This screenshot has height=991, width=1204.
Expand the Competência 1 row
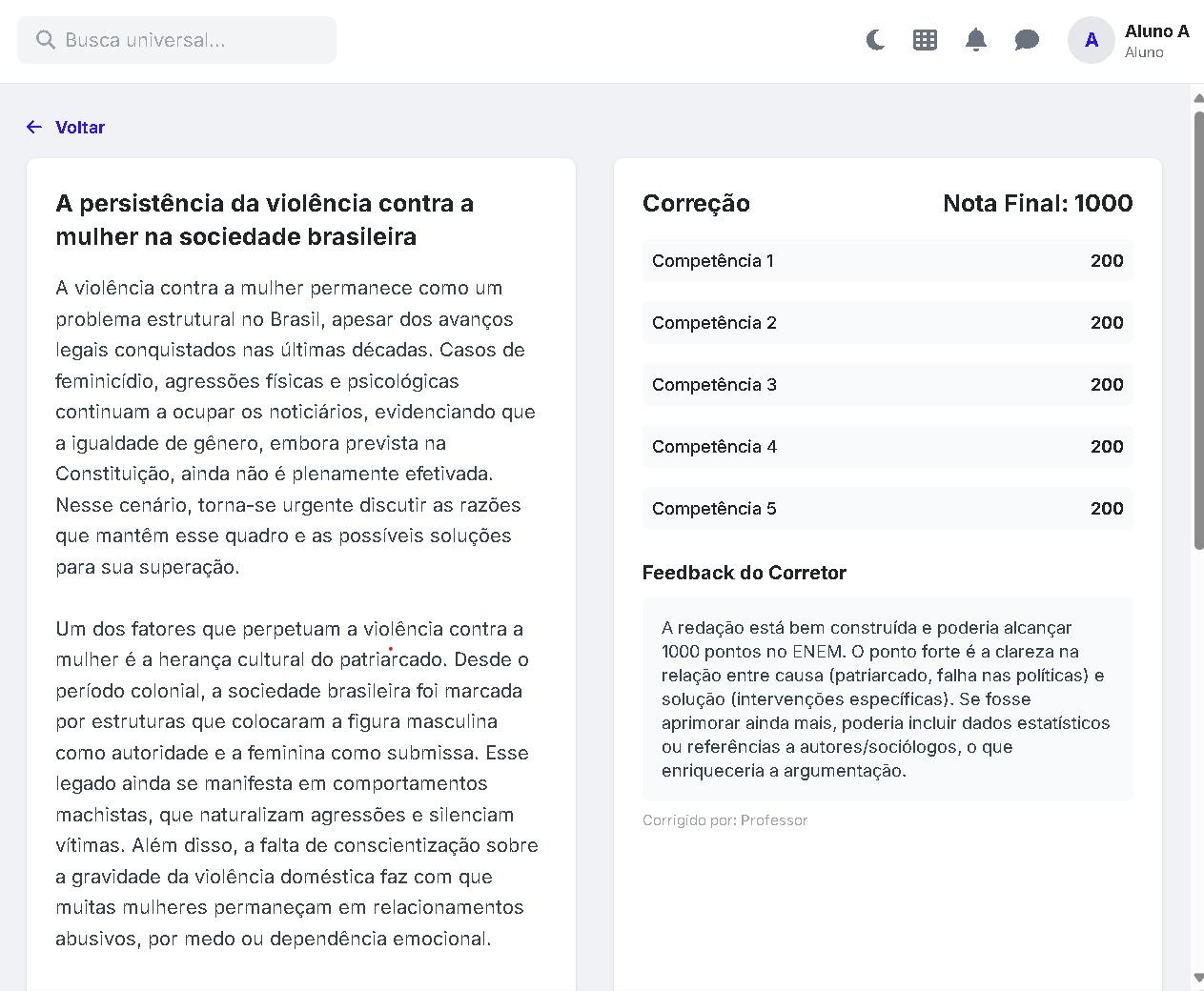tap(887, 260)
